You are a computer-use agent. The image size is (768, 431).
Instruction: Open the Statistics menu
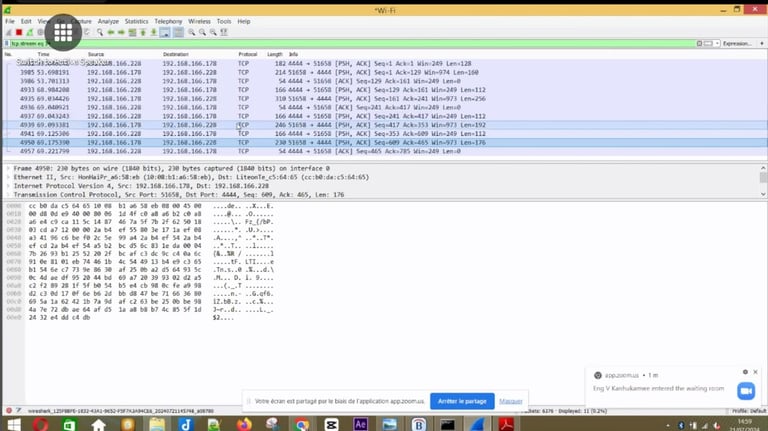[x=136, y=22]
